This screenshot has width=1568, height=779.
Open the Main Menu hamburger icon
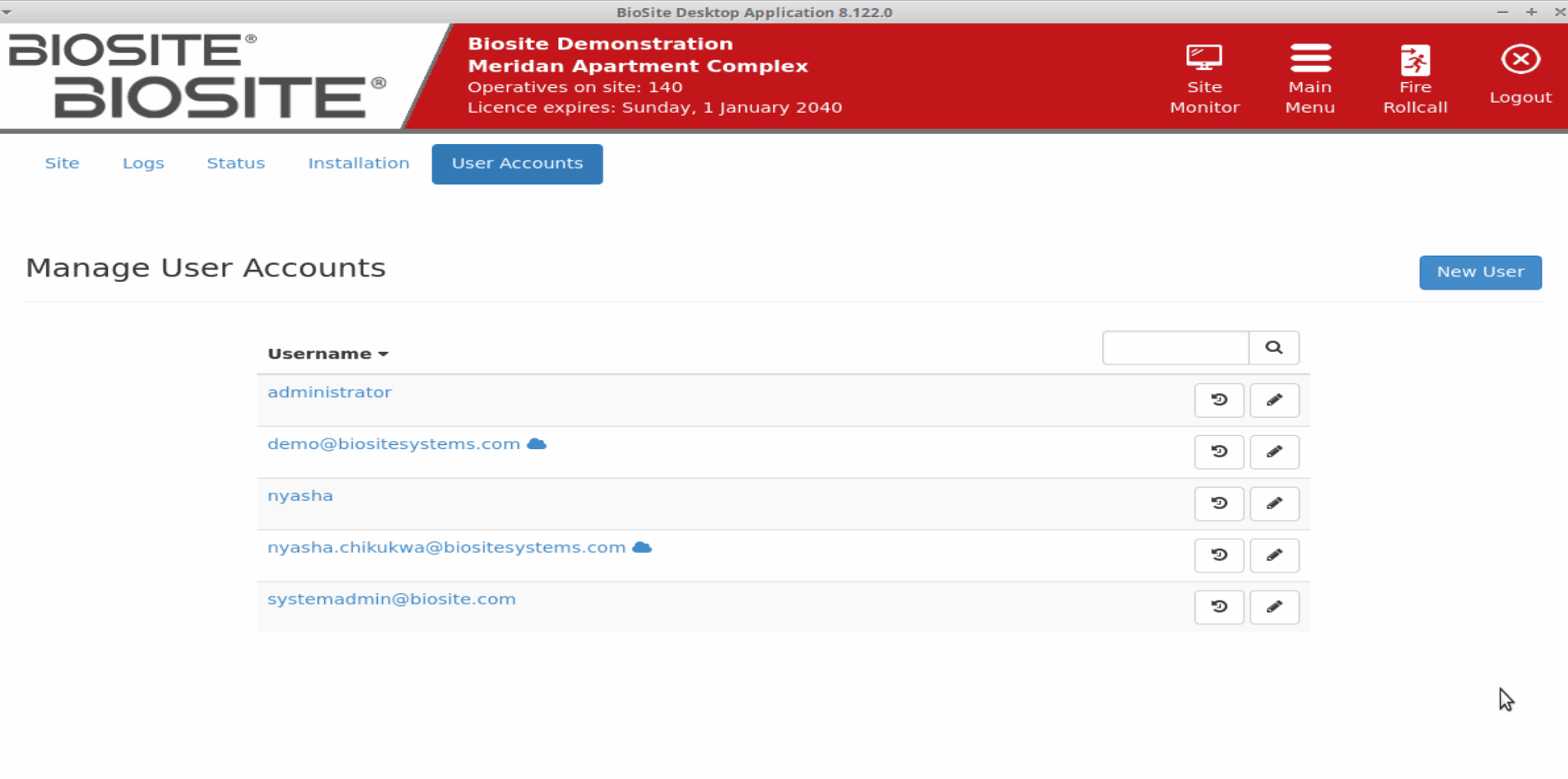click(1310, 59)
